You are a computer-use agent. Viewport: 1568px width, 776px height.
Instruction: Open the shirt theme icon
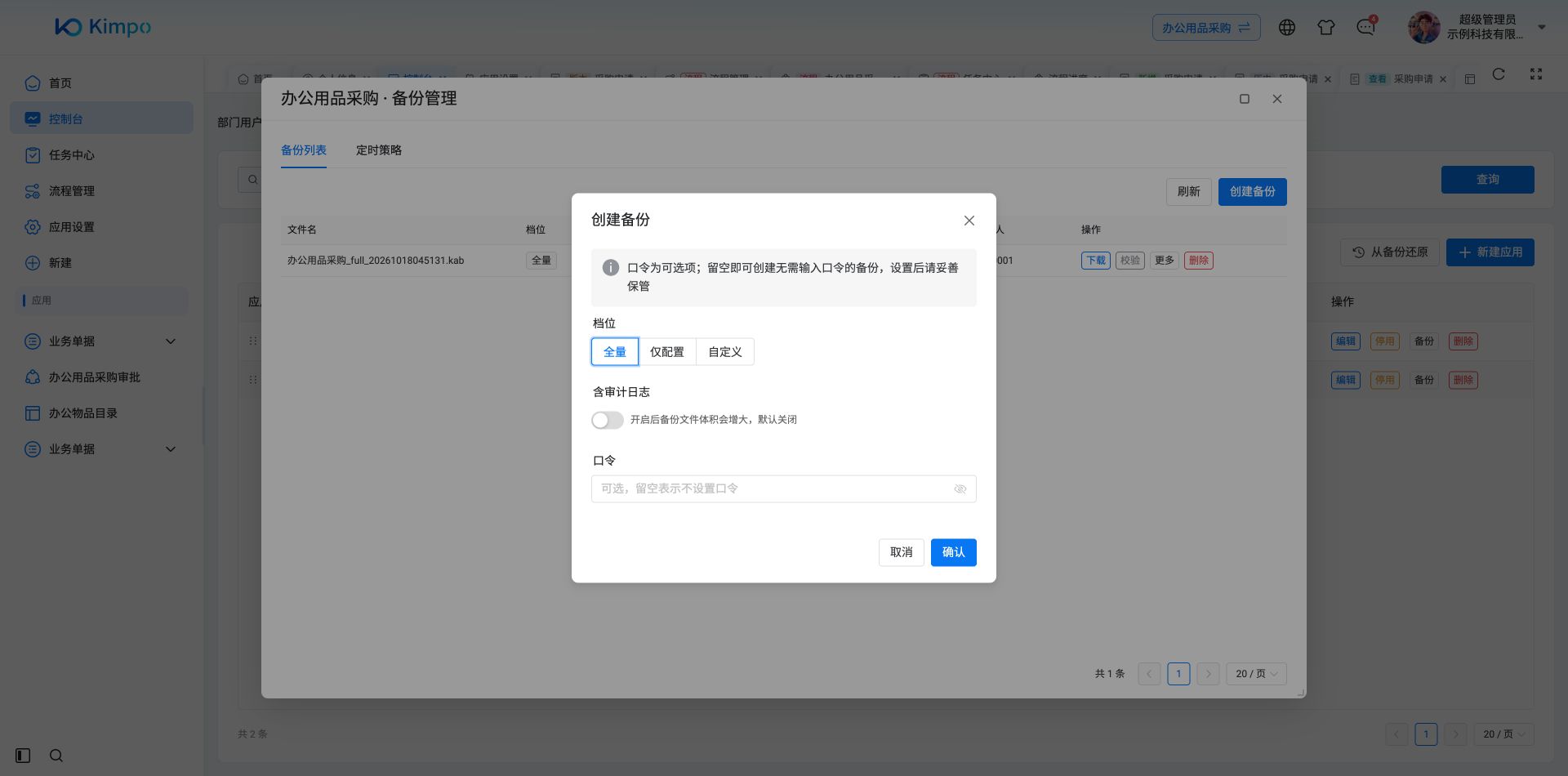(1326, 27)
